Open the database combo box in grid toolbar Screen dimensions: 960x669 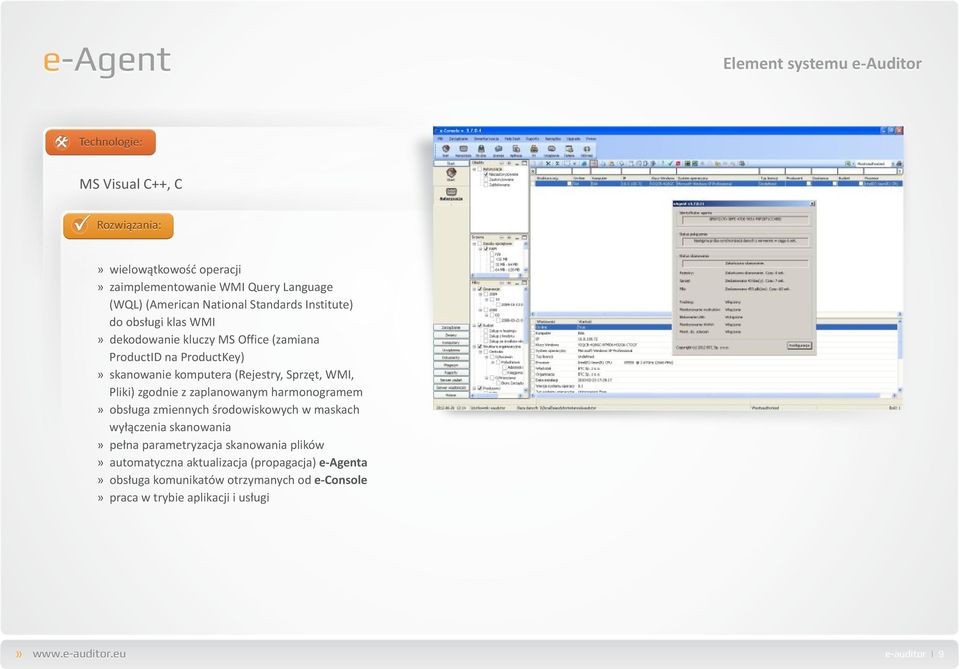click(x=874, y=163)
